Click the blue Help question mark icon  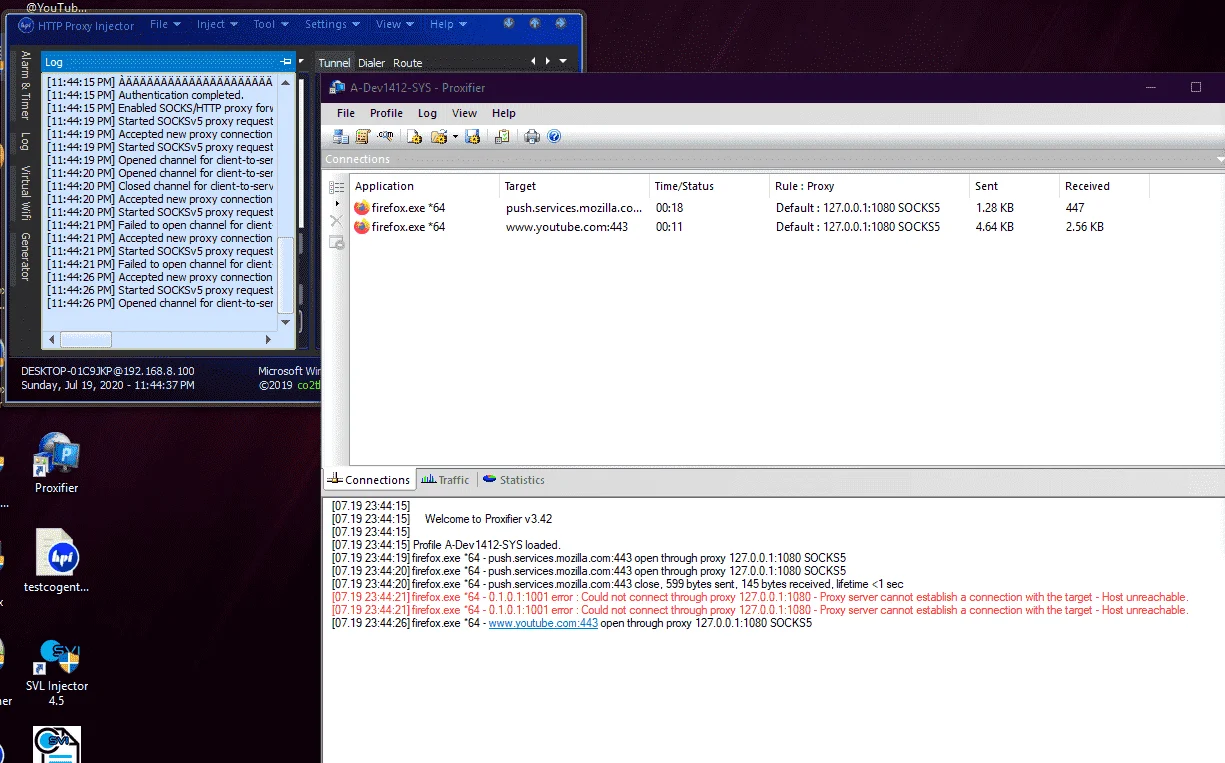(x=554, y=136)
